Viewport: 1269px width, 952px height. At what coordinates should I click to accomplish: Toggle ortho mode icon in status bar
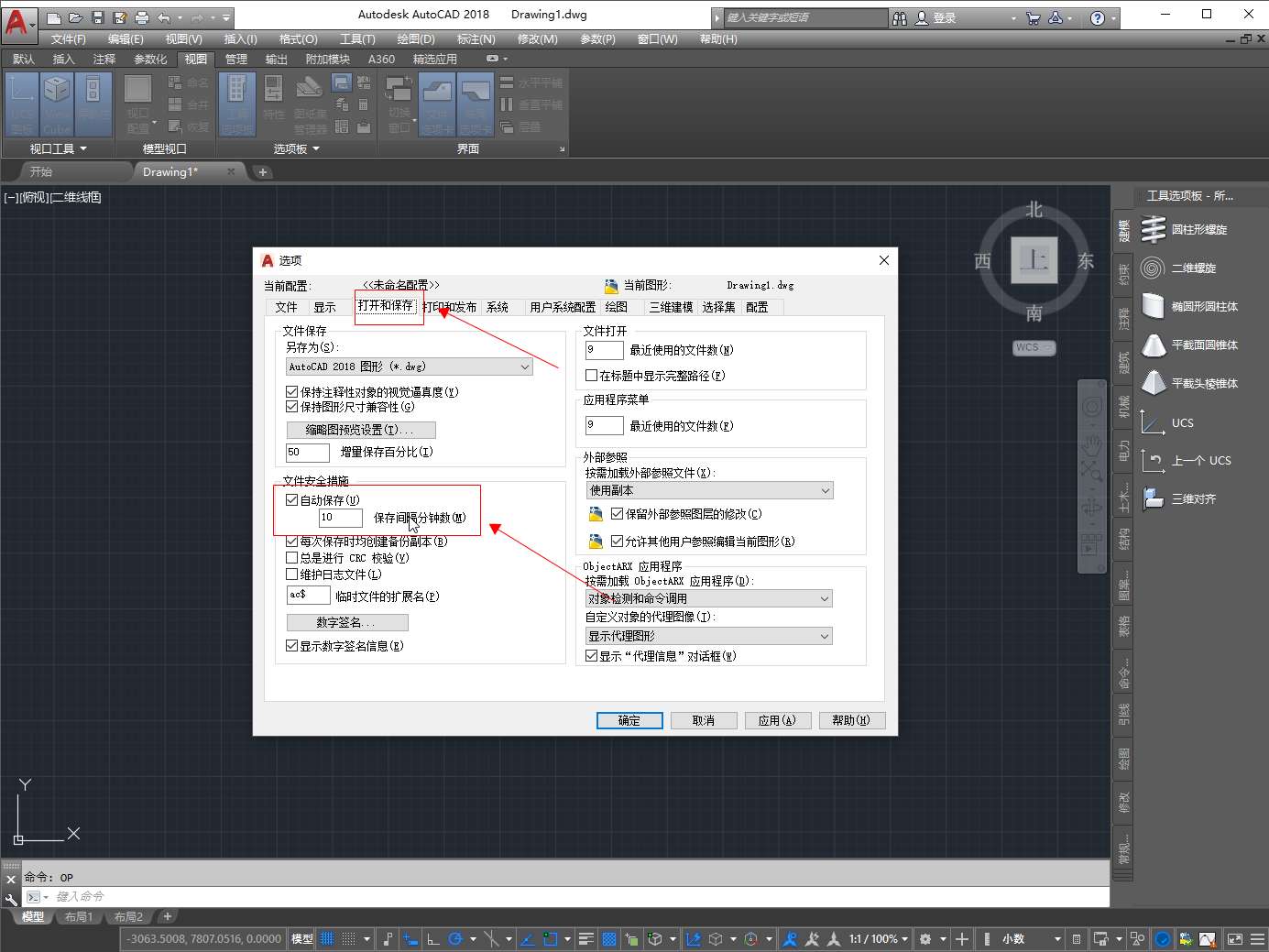click(x=432, y=939)
